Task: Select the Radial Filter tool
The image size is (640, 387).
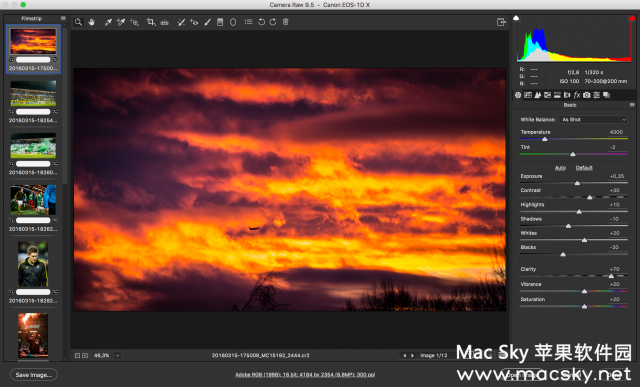Action: 233,22
